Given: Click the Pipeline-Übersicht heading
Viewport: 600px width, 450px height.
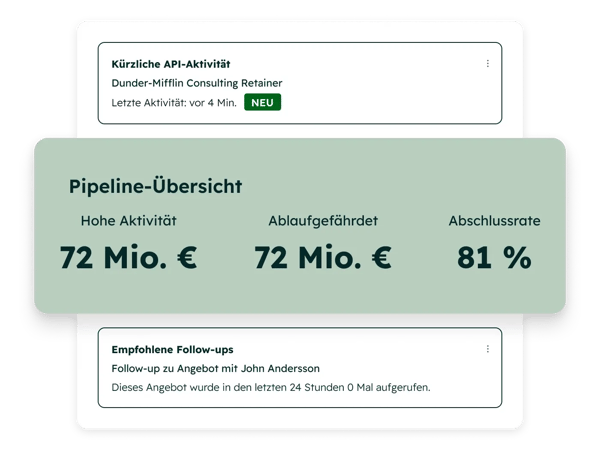Looking at the screenshot, I should point(155,186).
